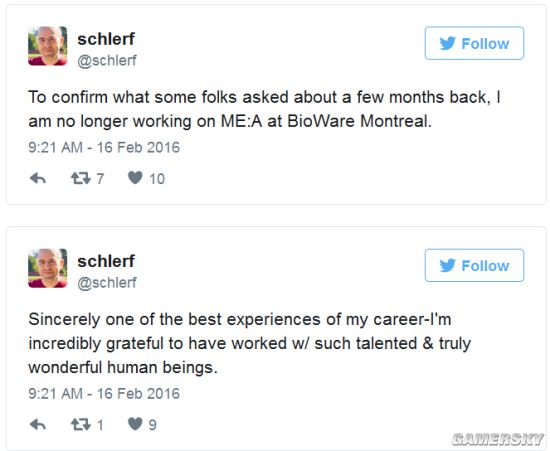Like the first tweet with 10 likes

pyautogui.click(x=135, y=178)
